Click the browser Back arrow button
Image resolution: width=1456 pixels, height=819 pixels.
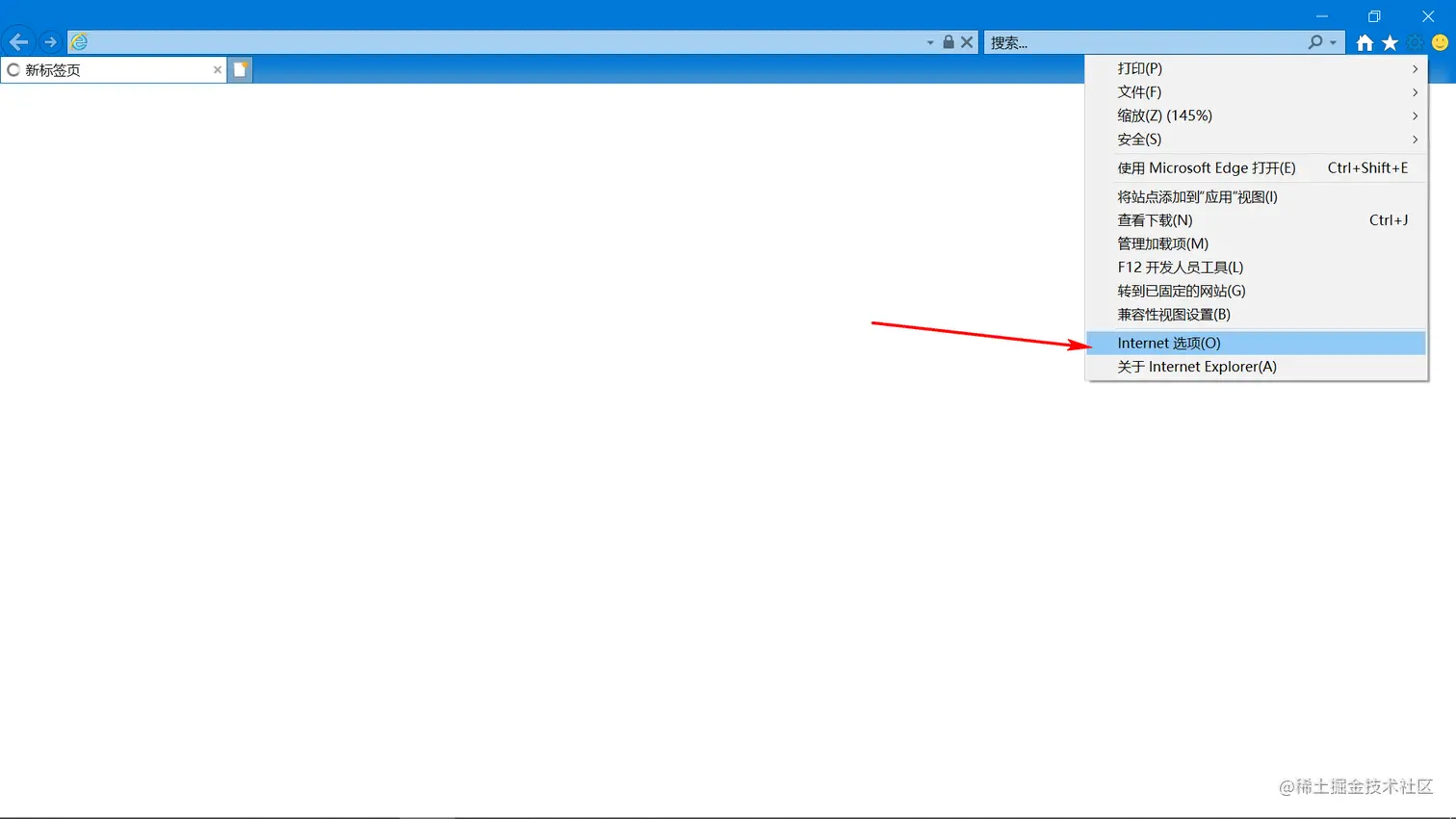point(18,42)
